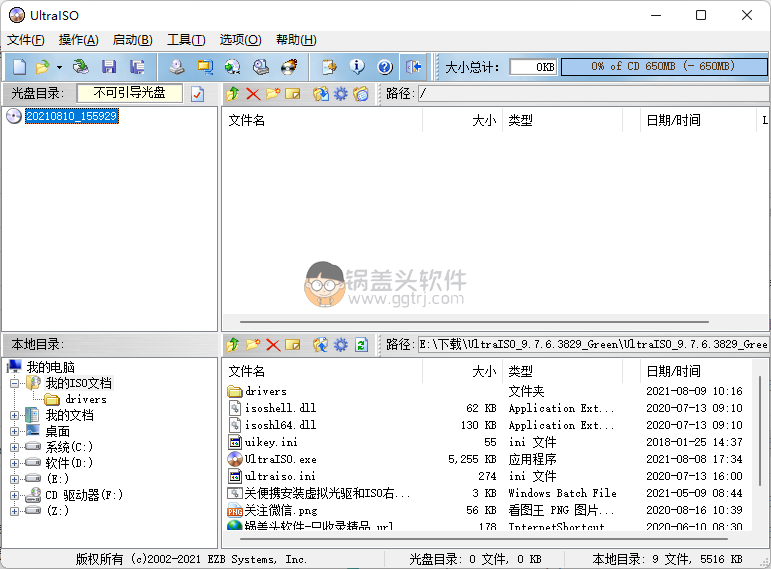Click the gear icon in disc toolbar
The image size is (771, 569).
tap(341, 93)
